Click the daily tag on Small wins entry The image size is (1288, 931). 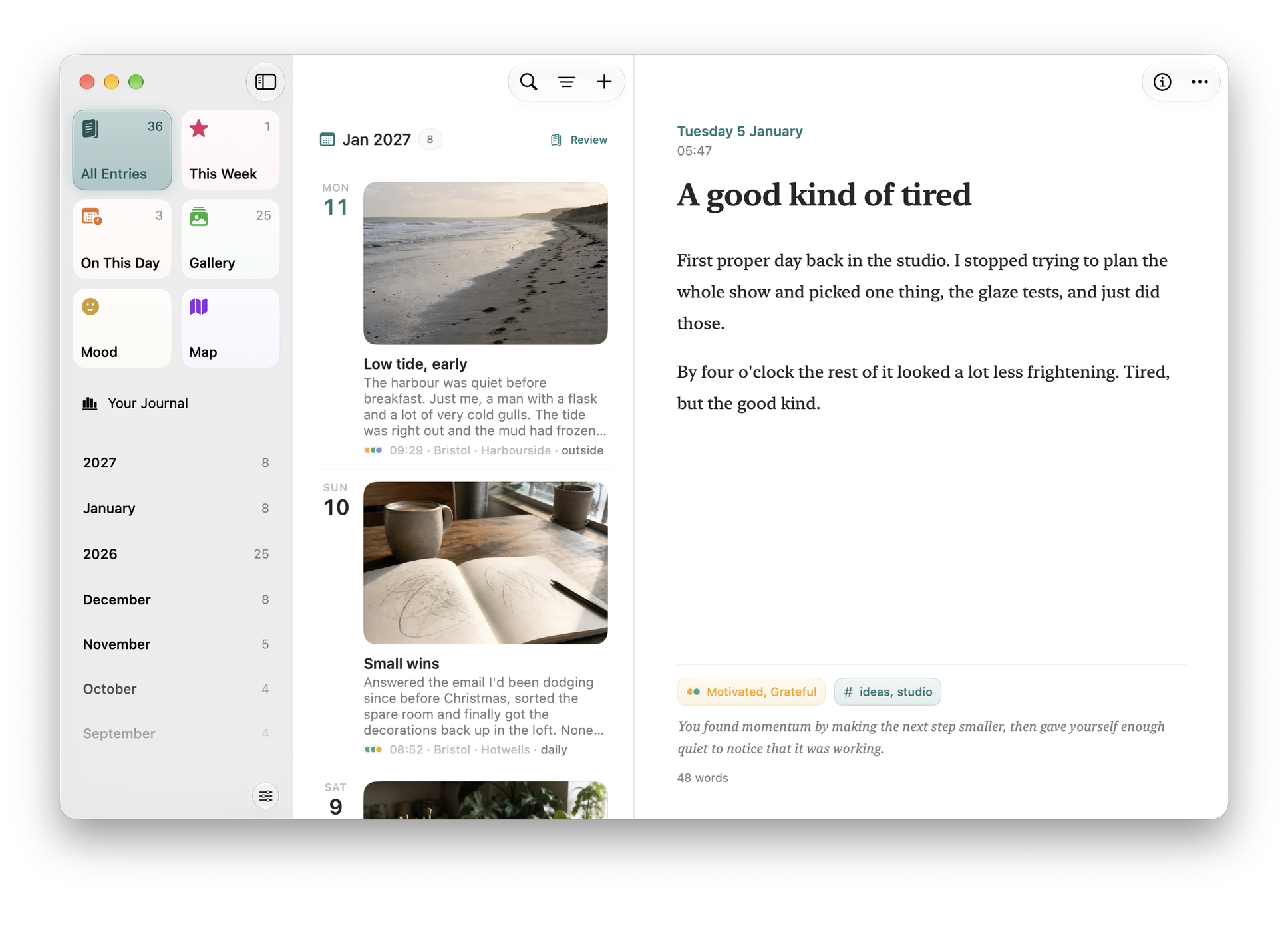554,749
